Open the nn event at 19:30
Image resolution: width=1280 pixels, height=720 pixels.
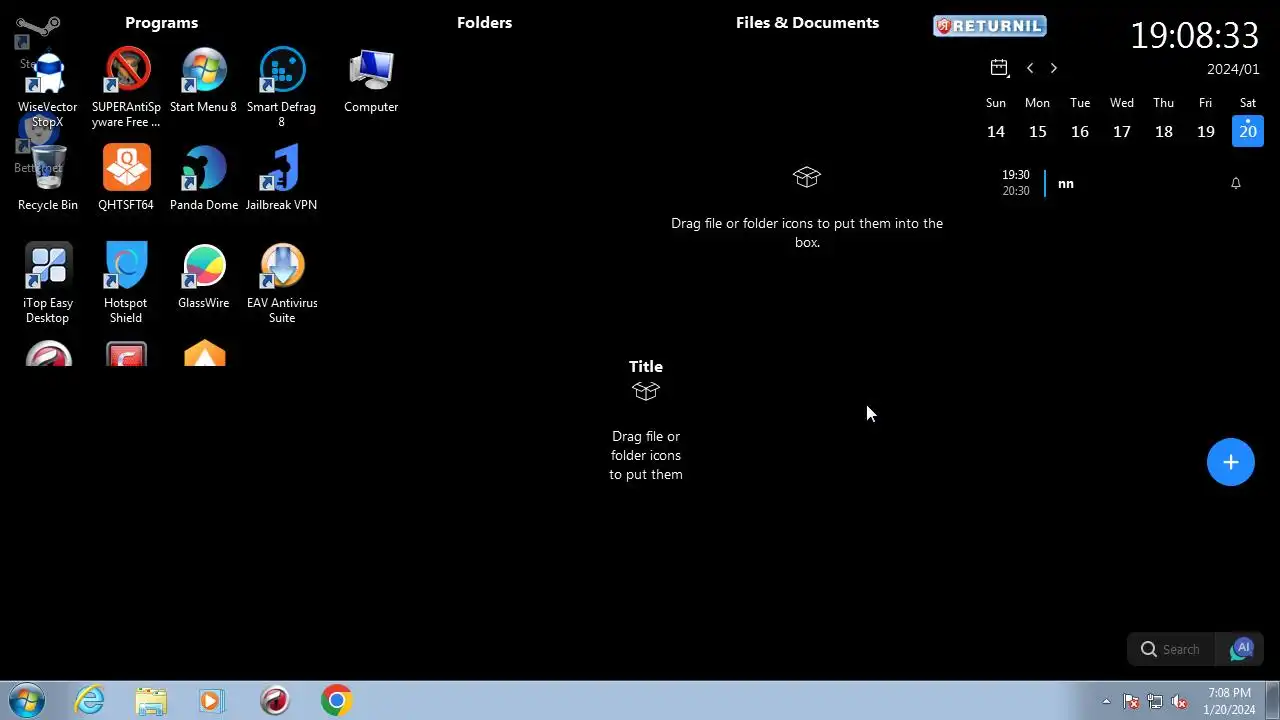tap(1066, 183)
